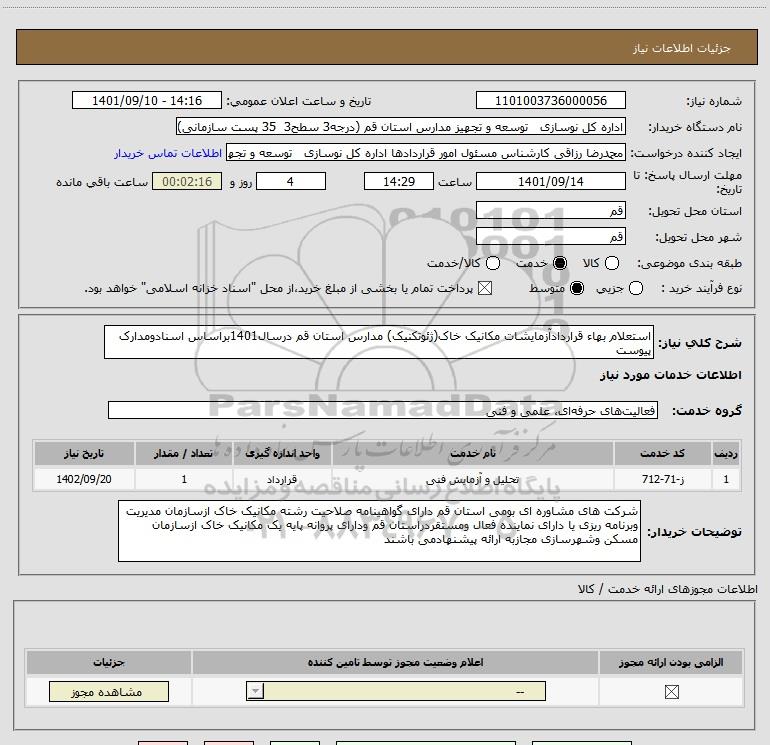Click the service group field فعالیت‌های حرفه‌ای
Screen dimensions: 770x745
pyautogui.click(x=383, y=410)
